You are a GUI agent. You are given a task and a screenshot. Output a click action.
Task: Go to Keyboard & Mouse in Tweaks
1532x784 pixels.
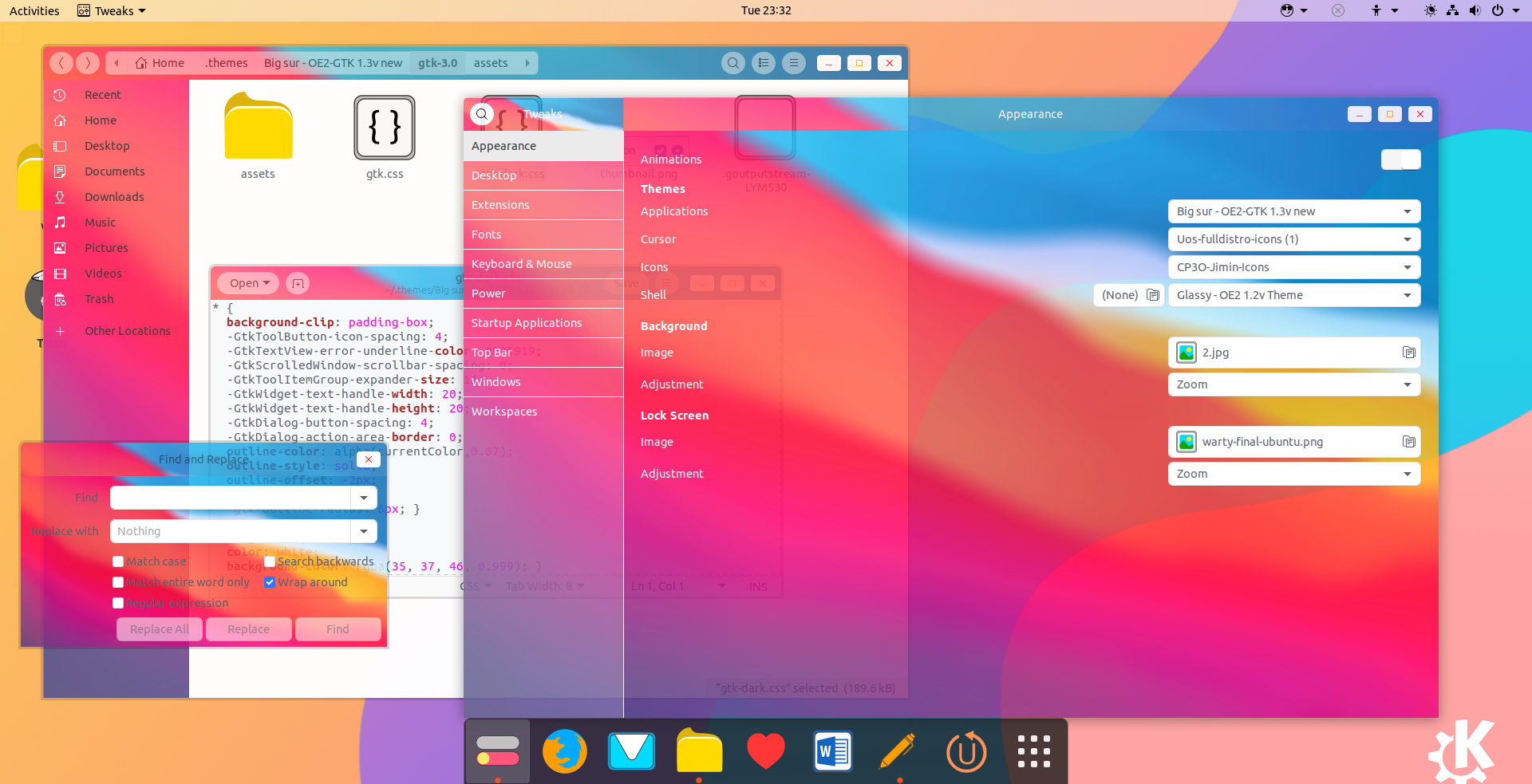click(543, 264)
